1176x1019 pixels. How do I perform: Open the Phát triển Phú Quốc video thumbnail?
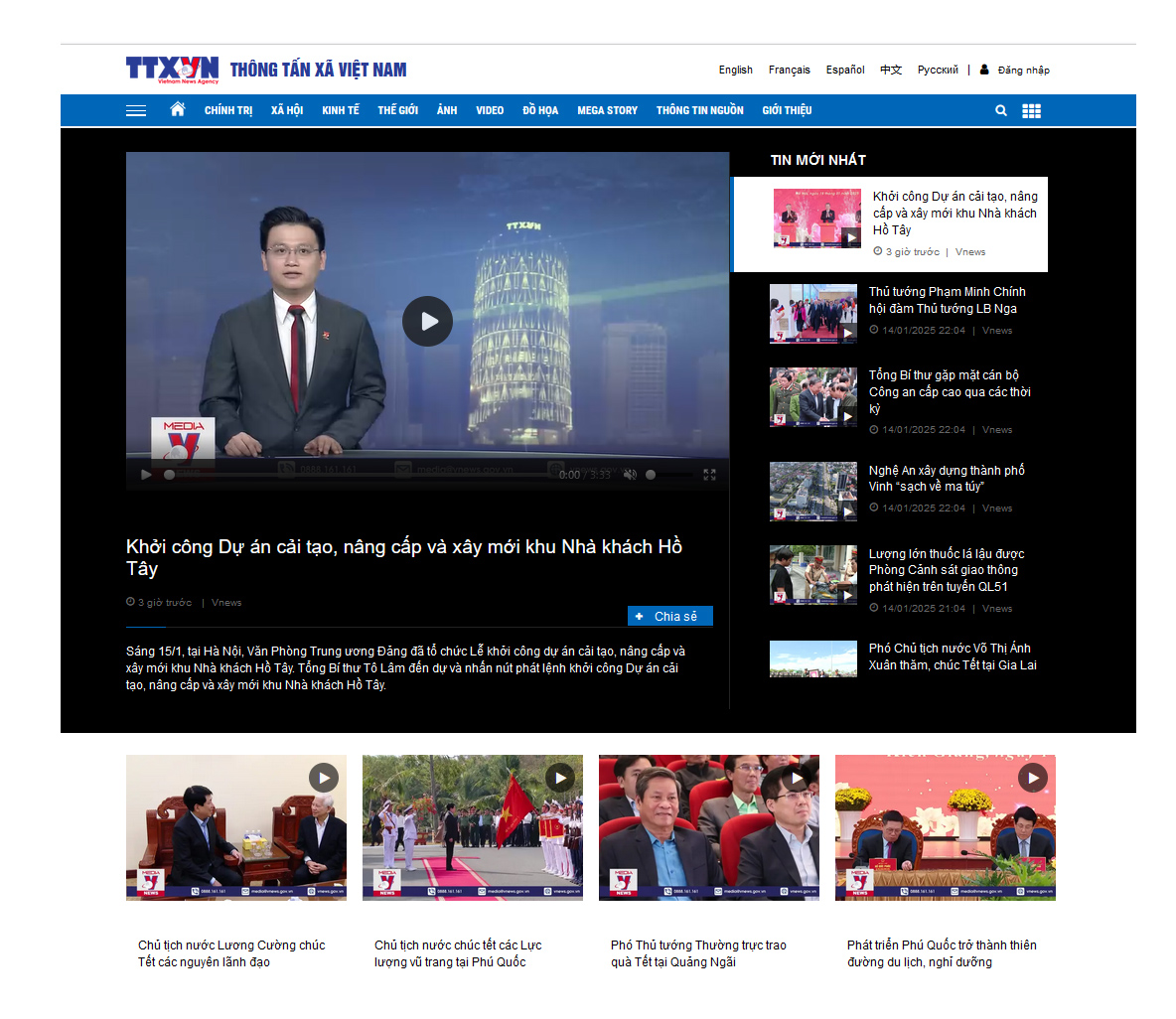point(945,827)
